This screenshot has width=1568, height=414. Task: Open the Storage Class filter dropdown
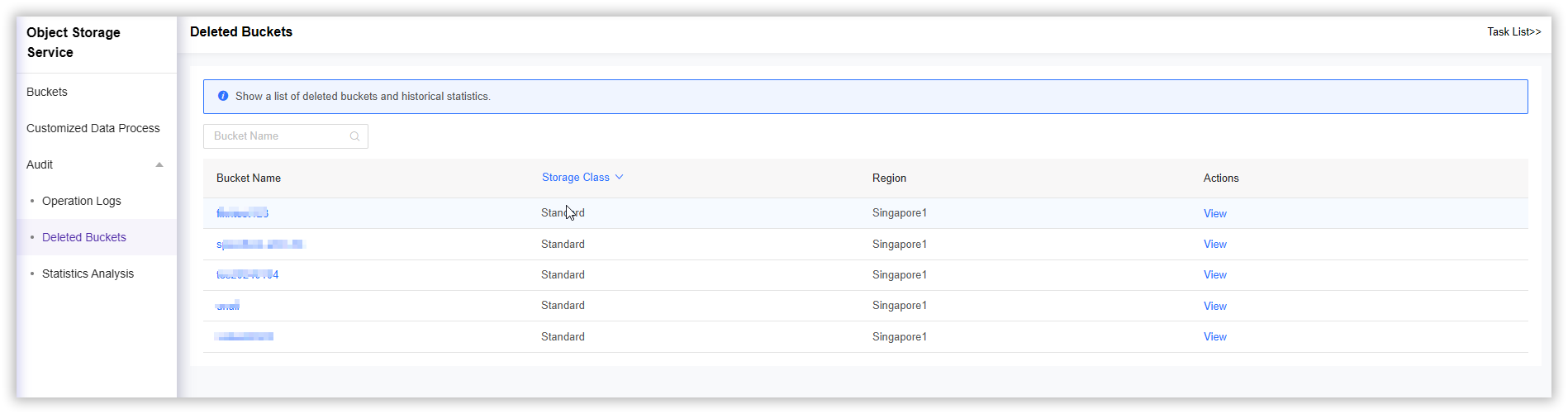click(576, 178)
